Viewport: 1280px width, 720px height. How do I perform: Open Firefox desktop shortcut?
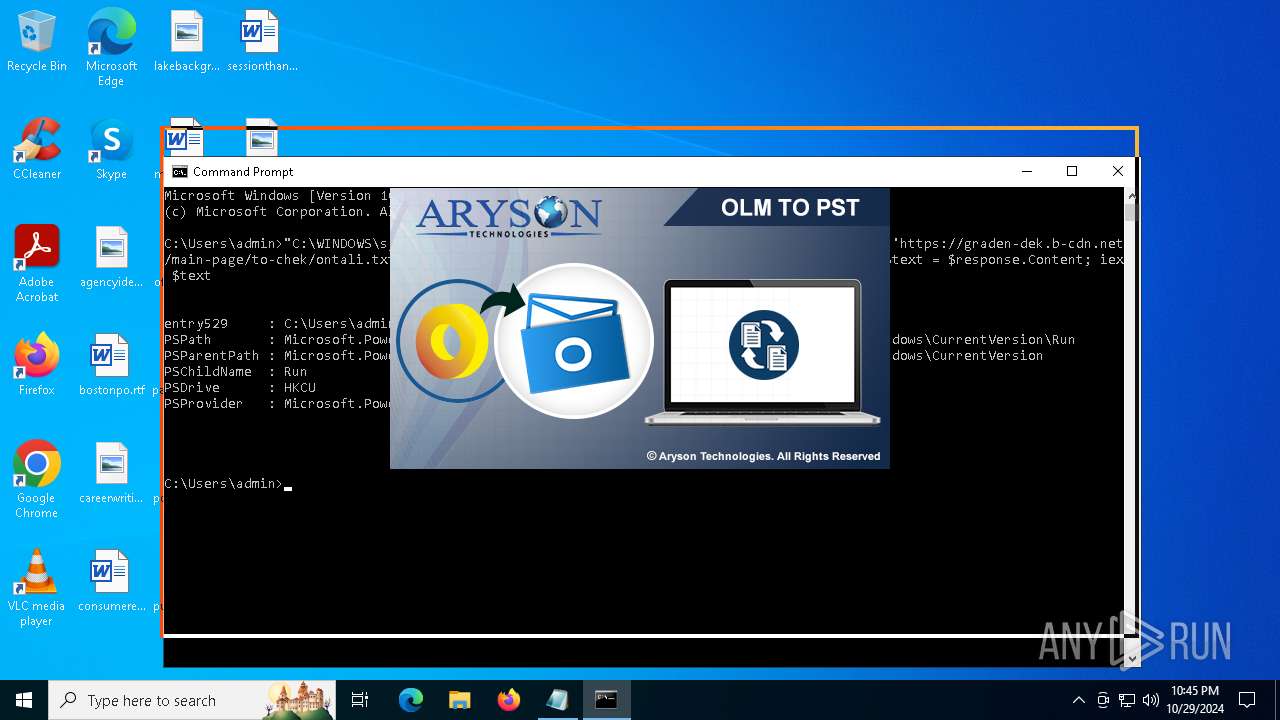pyautogui.click(x=37, y=365)
